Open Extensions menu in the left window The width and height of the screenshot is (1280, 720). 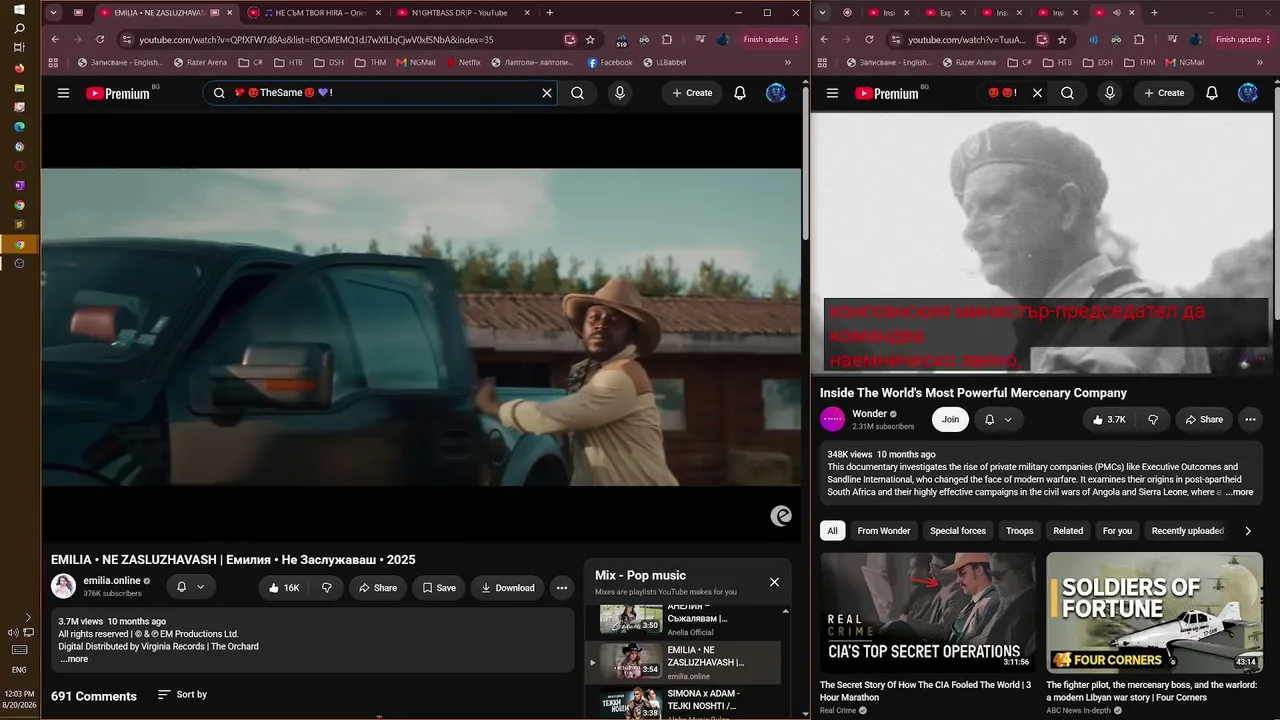[667, 39]
